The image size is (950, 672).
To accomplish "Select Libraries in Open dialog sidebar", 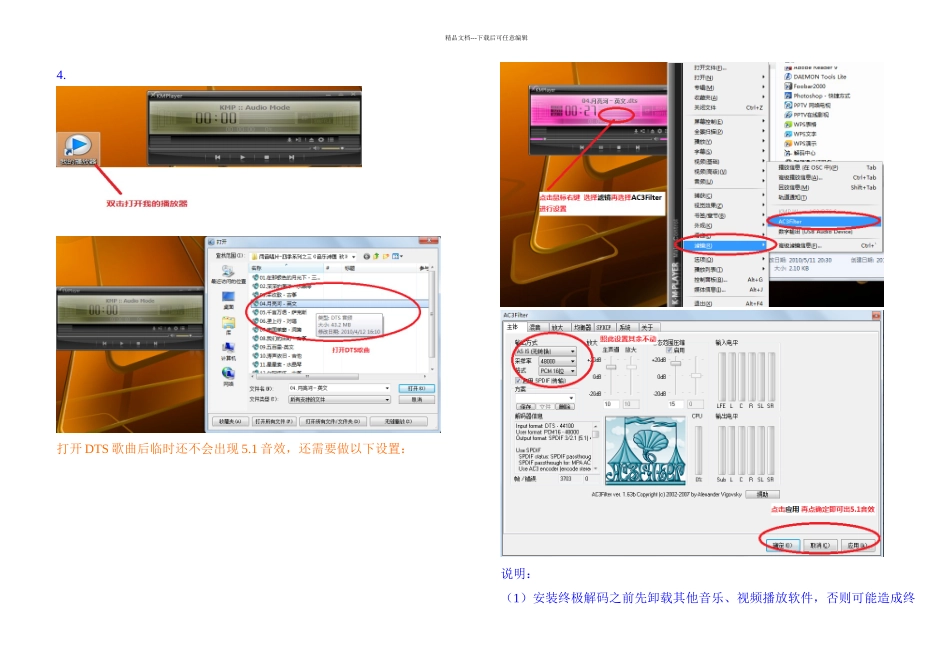I will (x=228, y=325).
